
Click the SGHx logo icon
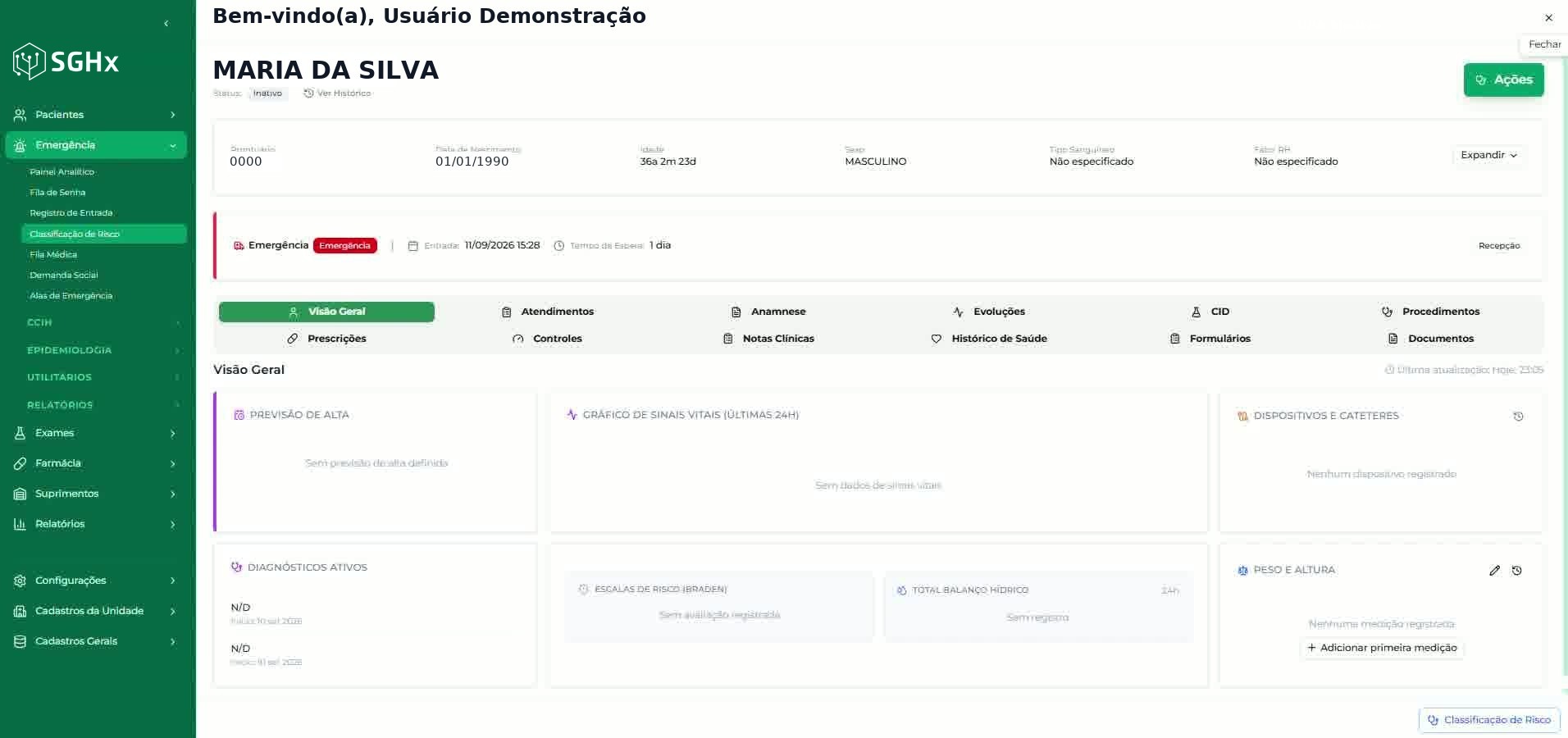tap(29, 61)
